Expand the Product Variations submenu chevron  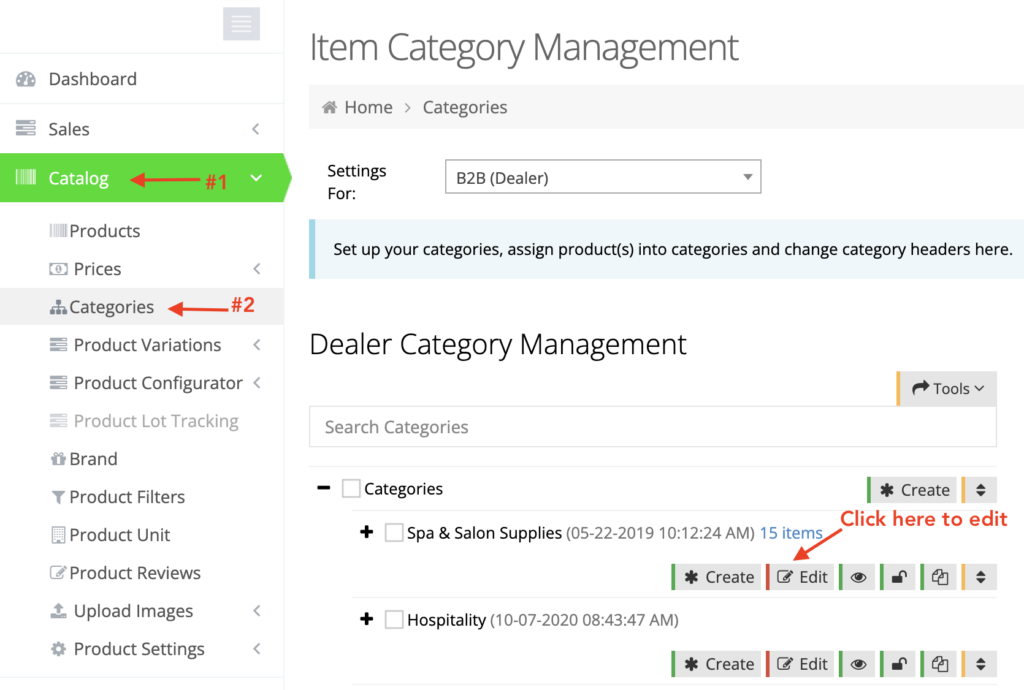pos(257,345)
